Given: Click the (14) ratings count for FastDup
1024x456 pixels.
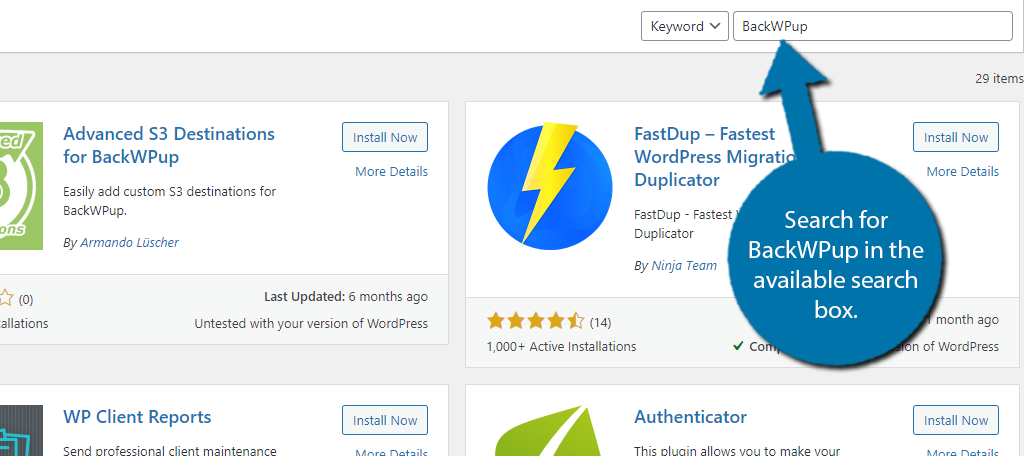Looking at the screenshot, I should (600, 322).
